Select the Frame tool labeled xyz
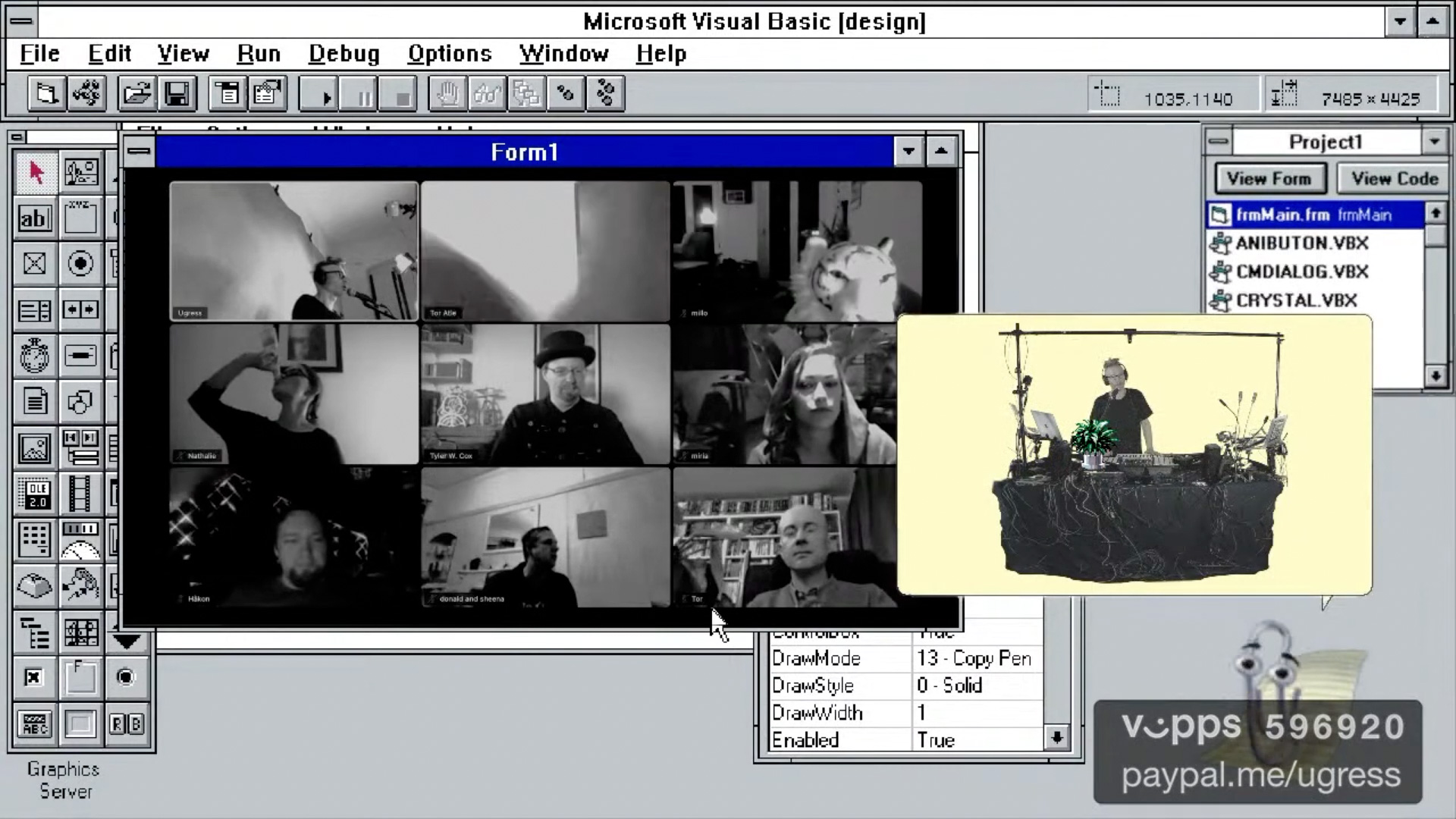Screen dimensions: 1456x819 pyautogui.click(x=80, y=218)
